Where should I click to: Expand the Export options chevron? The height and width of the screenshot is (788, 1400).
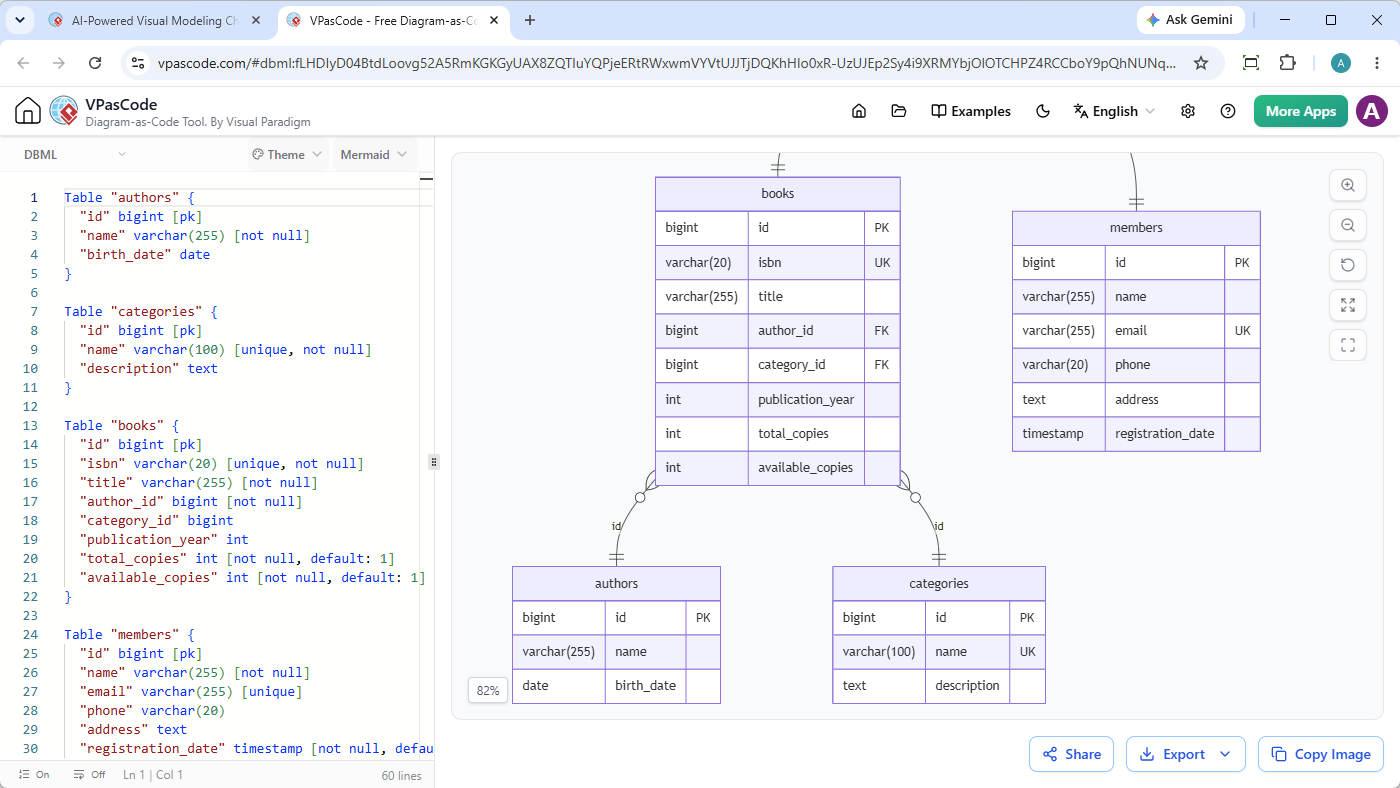[1226, 754]
